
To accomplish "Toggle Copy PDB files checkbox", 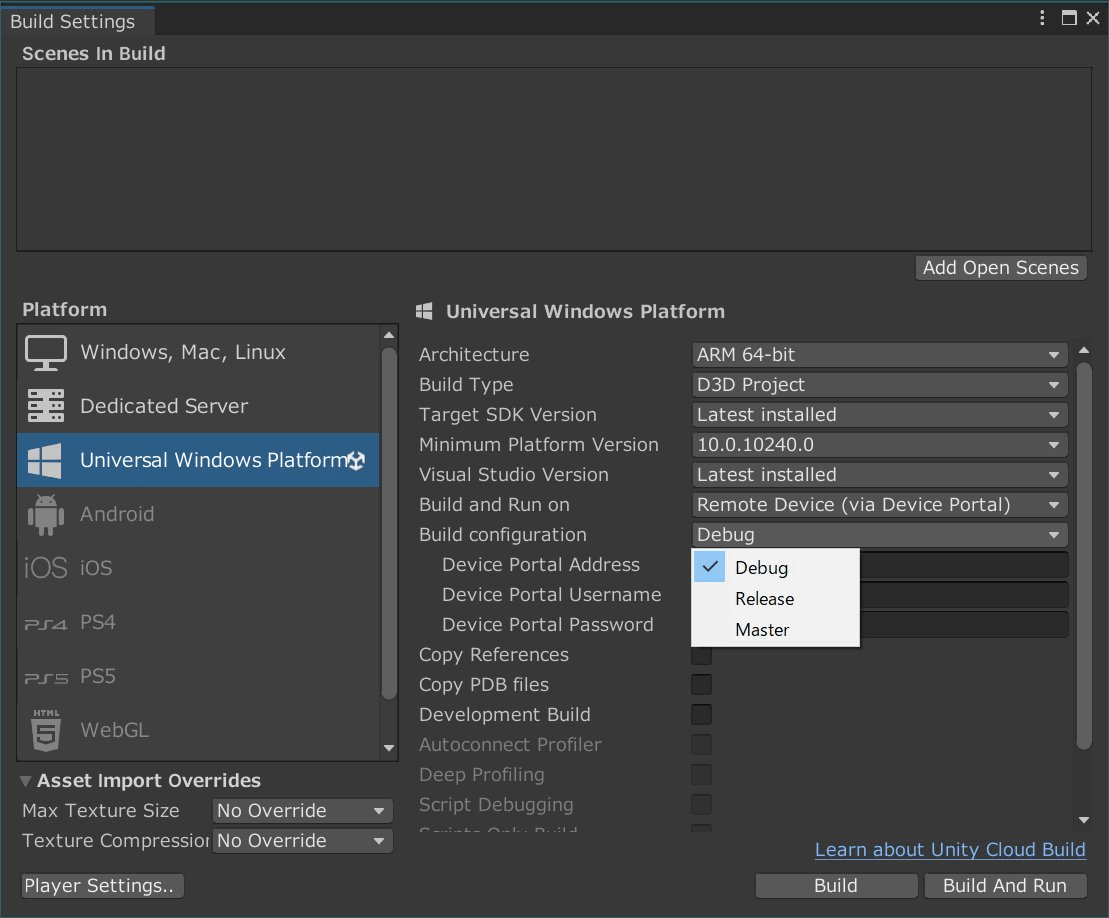I will coord(702,685).
